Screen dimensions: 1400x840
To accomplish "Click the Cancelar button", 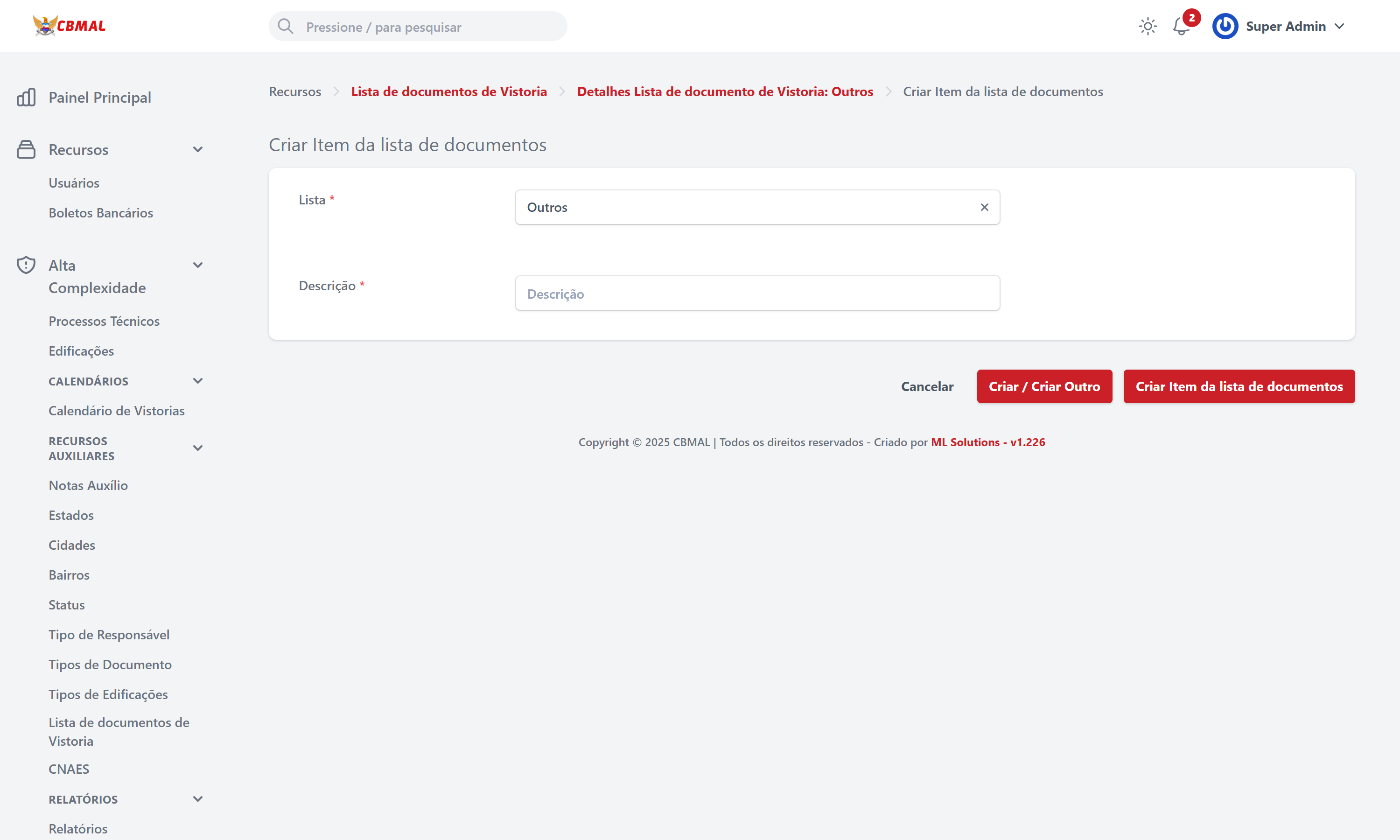I will pyautogui.click(x=926, y=386).
